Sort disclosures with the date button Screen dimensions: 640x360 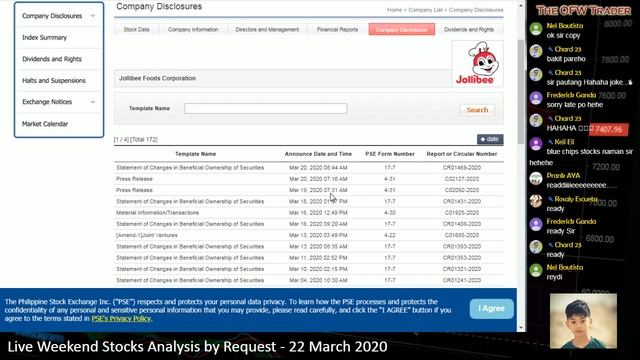click(x=490, y=139)
